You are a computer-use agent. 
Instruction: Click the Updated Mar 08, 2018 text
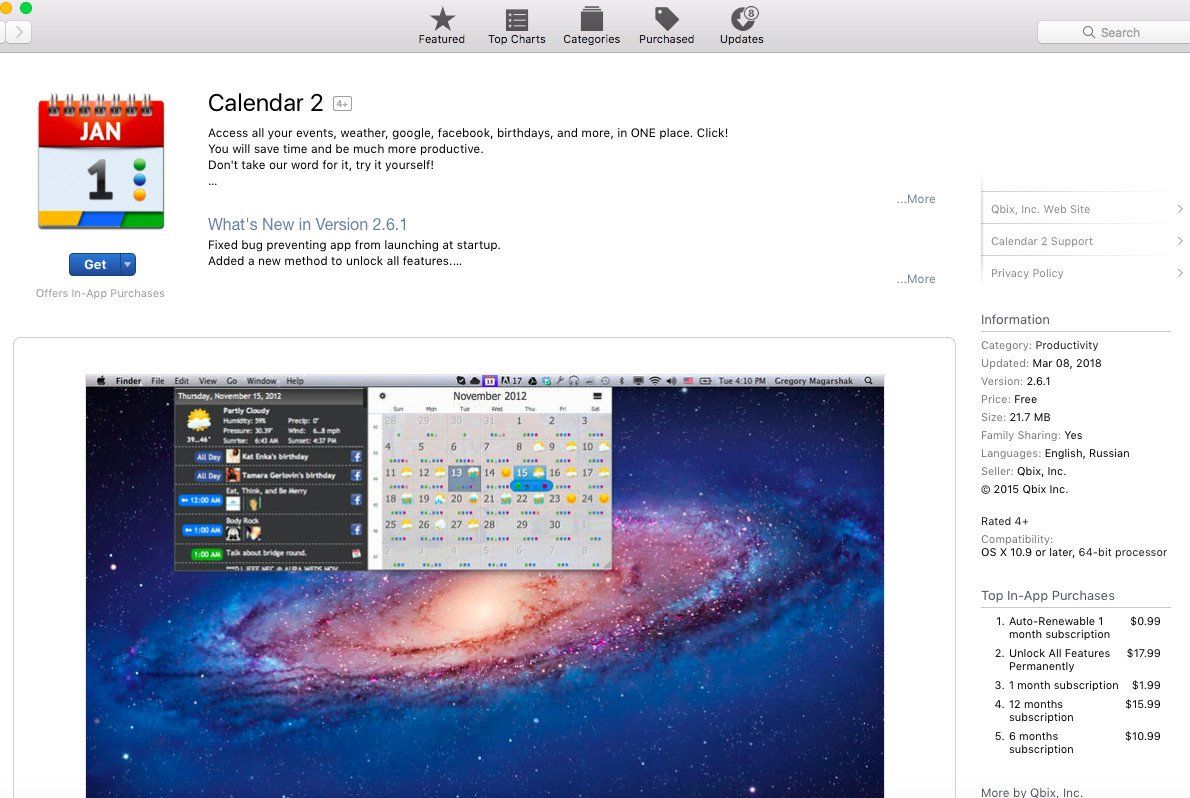[1040, 363]
